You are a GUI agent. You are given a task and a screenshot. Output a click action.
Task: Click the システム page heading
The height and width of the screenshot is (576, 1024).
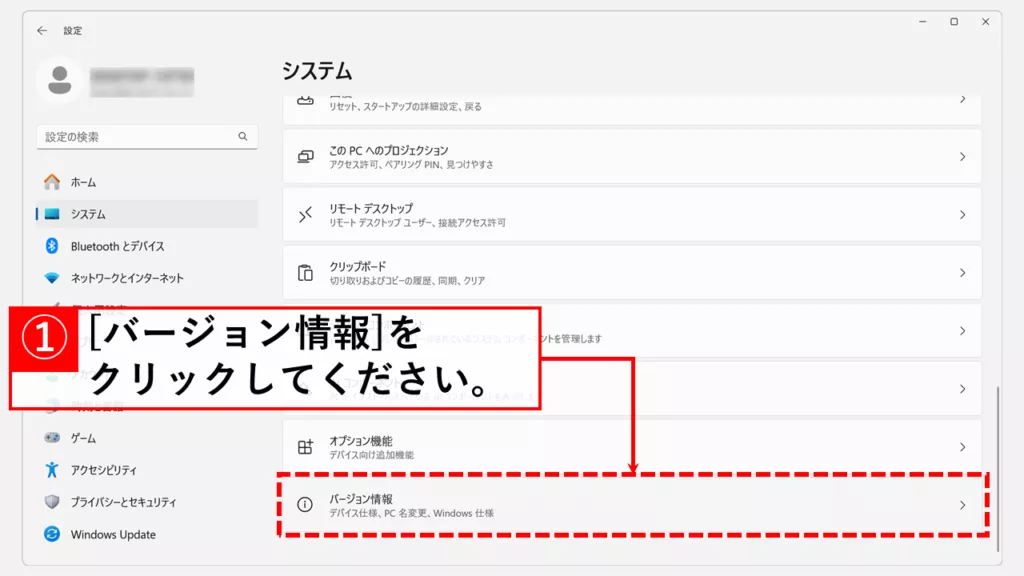point(317,71)
